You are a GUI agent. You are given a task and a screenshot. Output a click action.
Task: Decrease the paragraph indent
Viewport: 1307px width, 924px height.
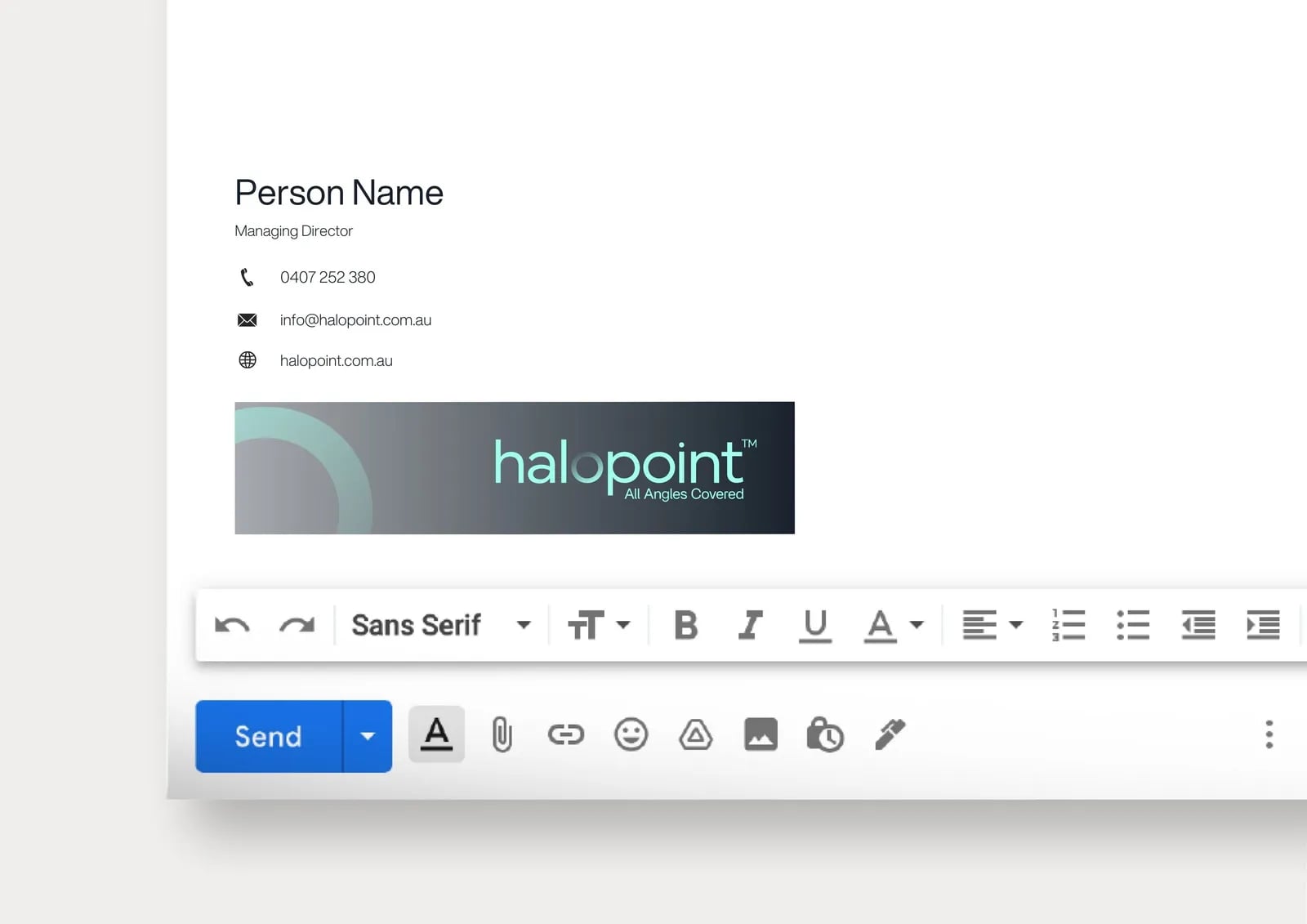click(1198, 625)
